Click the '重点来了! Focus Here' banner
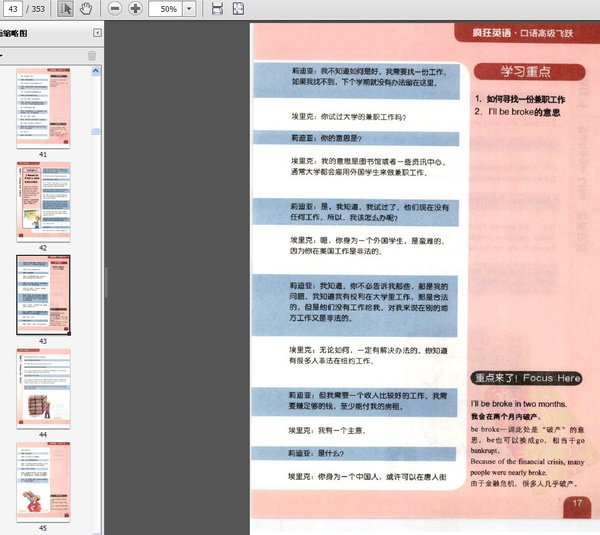Viewport: 600px width, 535px height. (x=527, y=378)
